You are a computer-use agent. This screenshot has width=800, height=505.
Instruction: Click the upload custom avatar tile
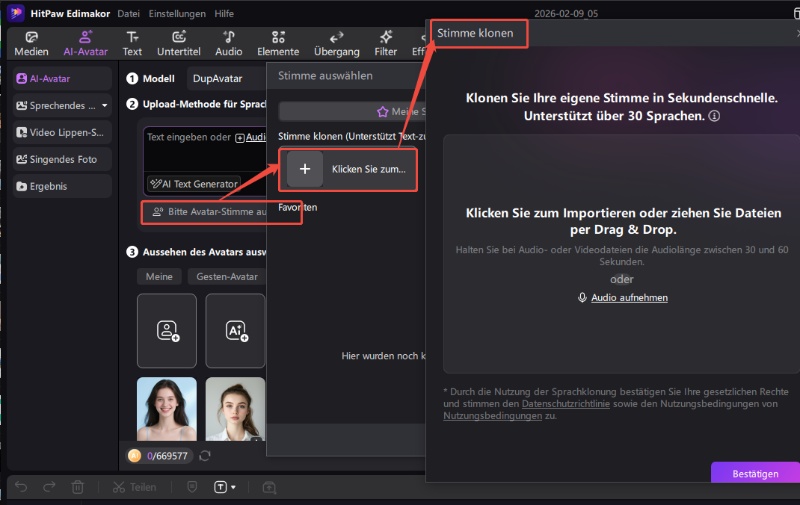[167, 331]
